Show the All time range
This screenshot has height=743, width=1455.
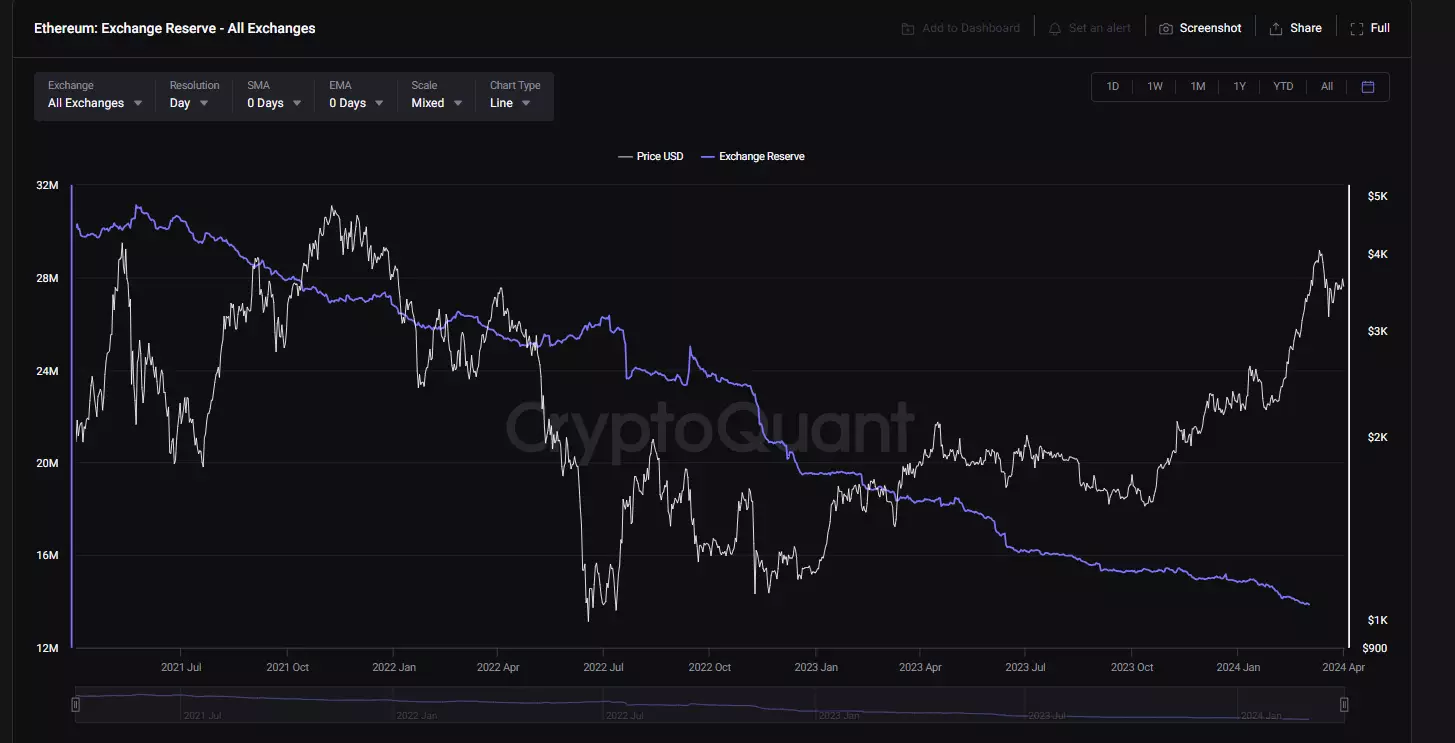1327,87
